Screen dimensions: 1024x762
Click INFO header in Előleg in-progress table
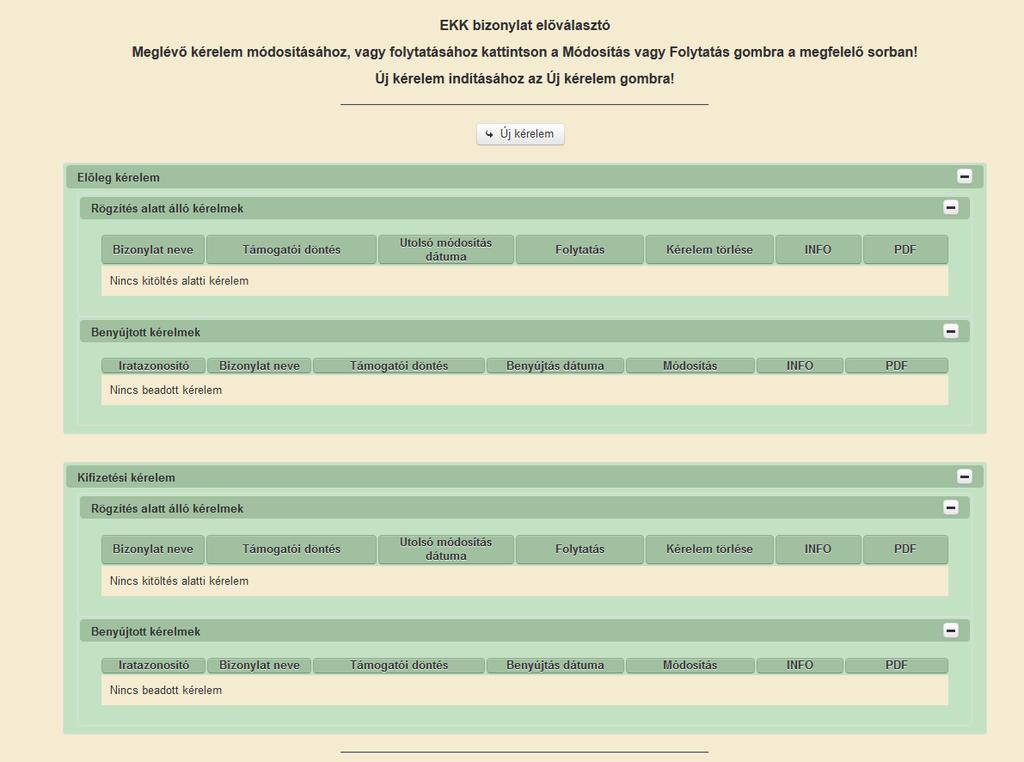818,249
